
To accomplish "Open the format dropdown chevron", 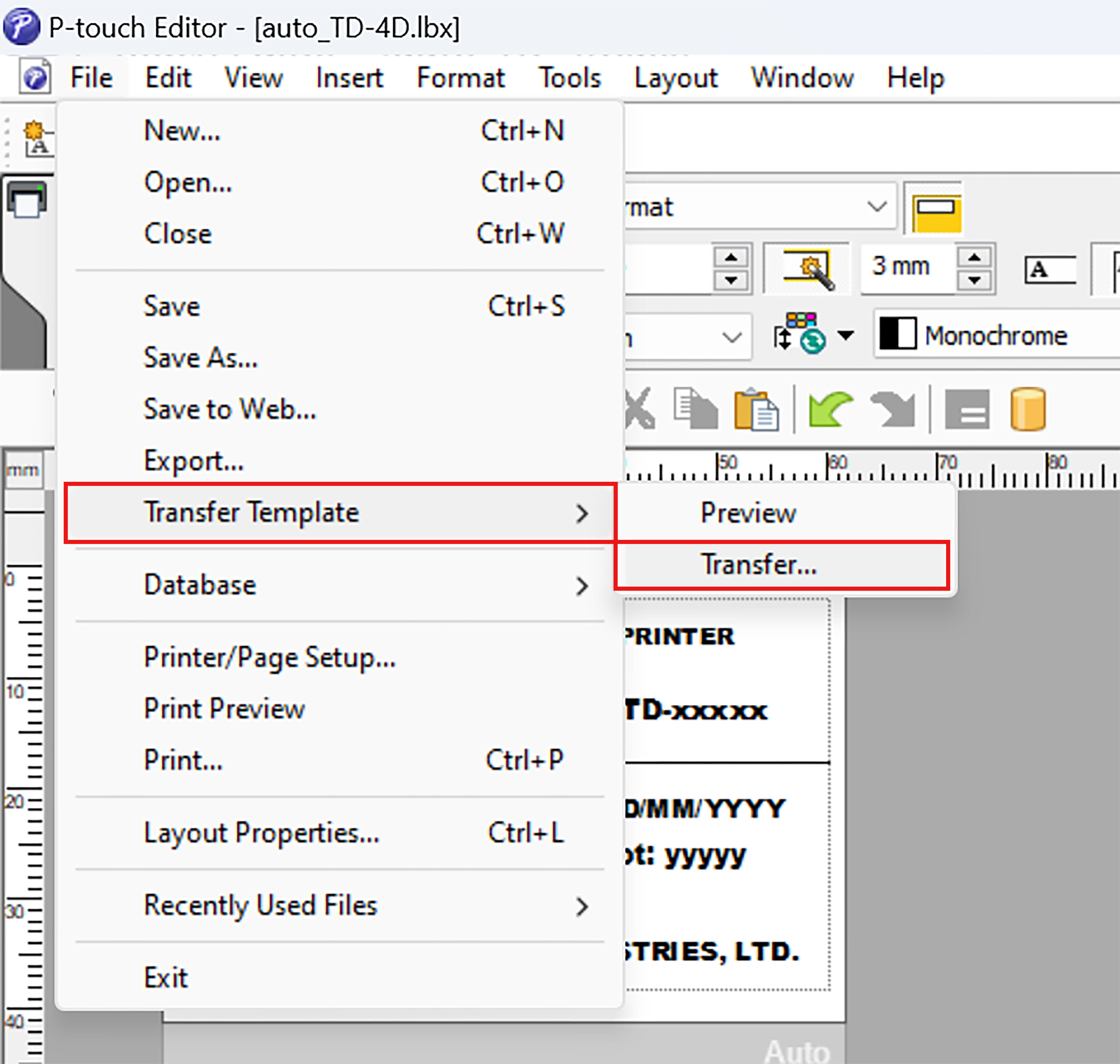I will (877, 206).
